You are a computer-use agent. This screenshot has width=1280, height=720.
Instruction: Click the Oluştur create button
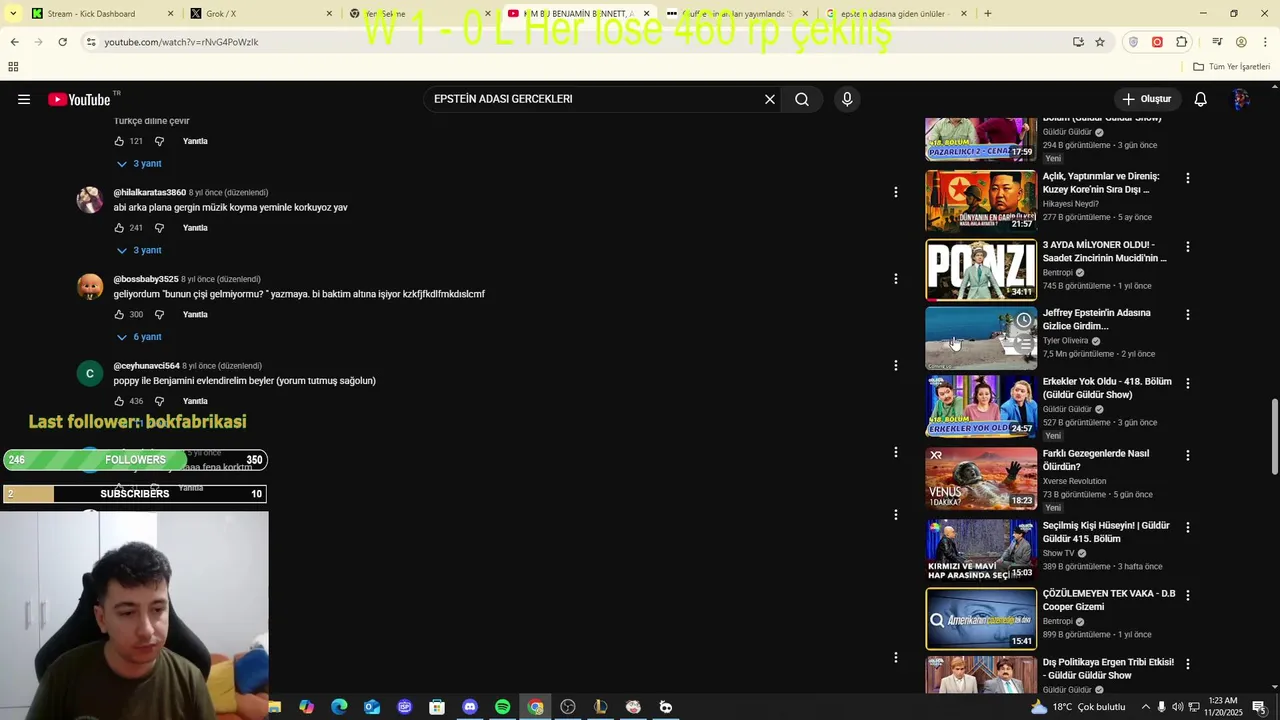click(1146, 99)
